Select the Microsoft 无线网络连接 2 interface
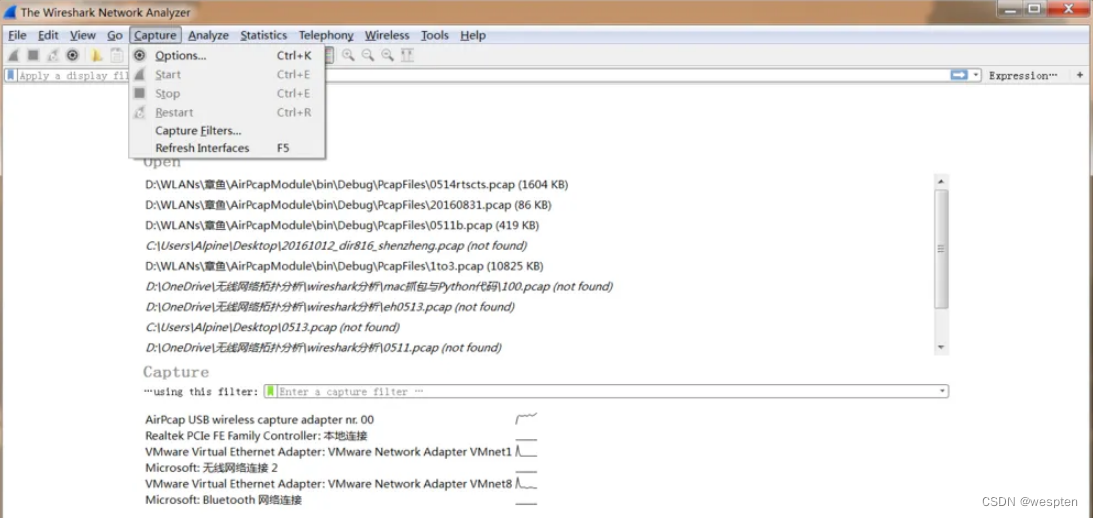Image resolution: width=1093 pixels, height=518 pixels. (x=211, y=468)
